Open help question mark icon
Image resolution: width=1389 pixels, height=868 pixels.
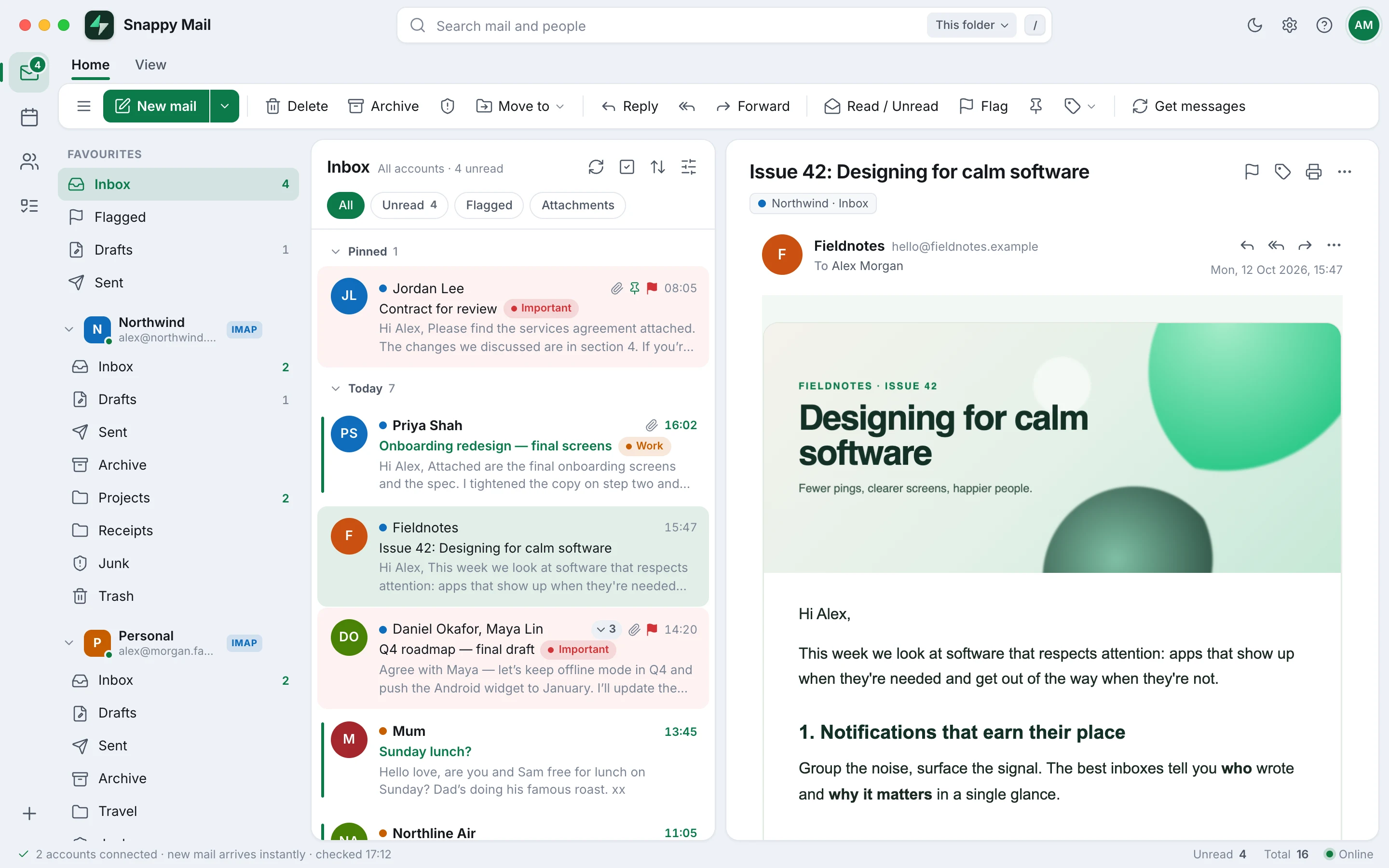[x=1324, y=25]
